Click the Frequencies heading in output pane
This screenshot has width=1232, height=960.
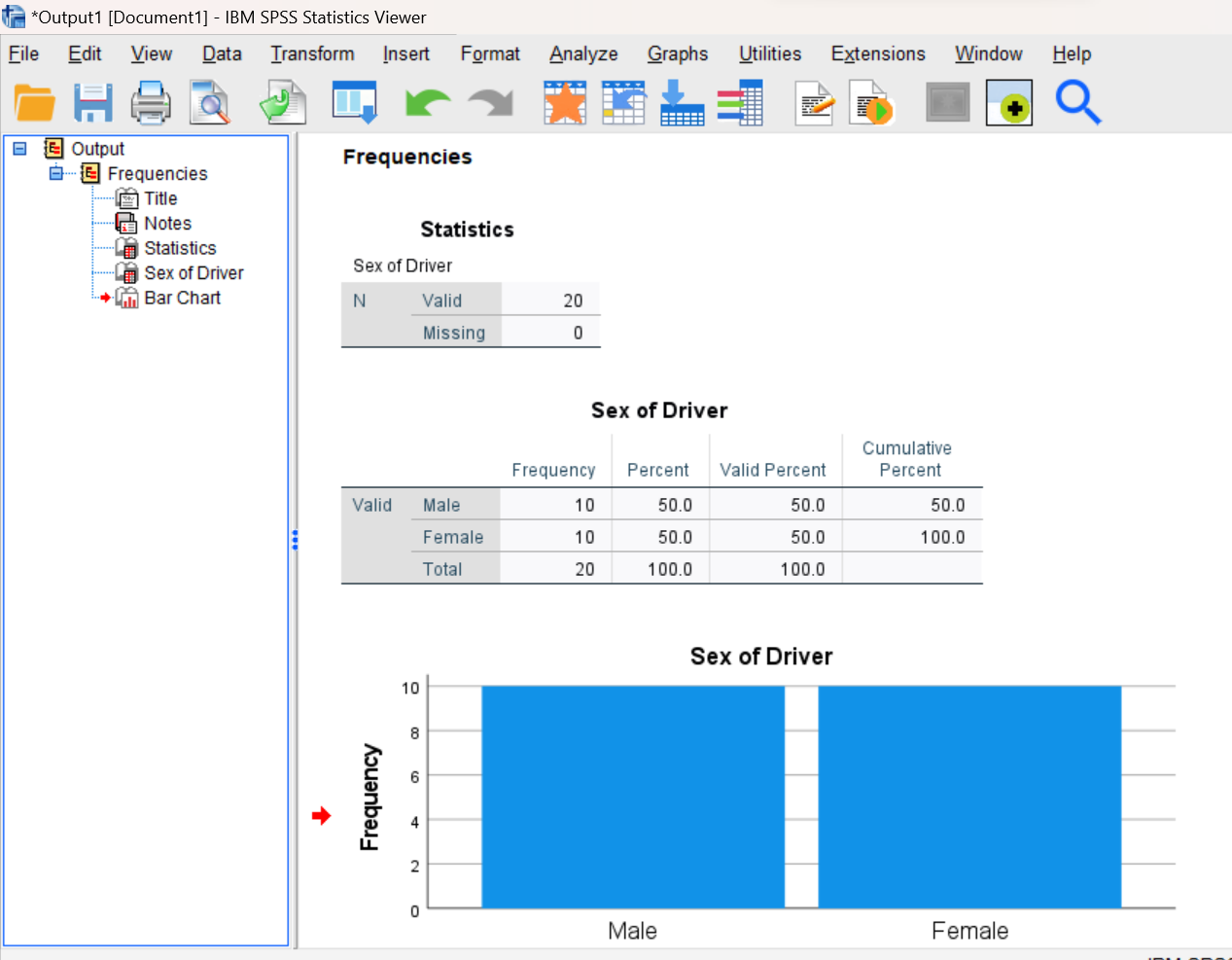click(x=407, y=157)
